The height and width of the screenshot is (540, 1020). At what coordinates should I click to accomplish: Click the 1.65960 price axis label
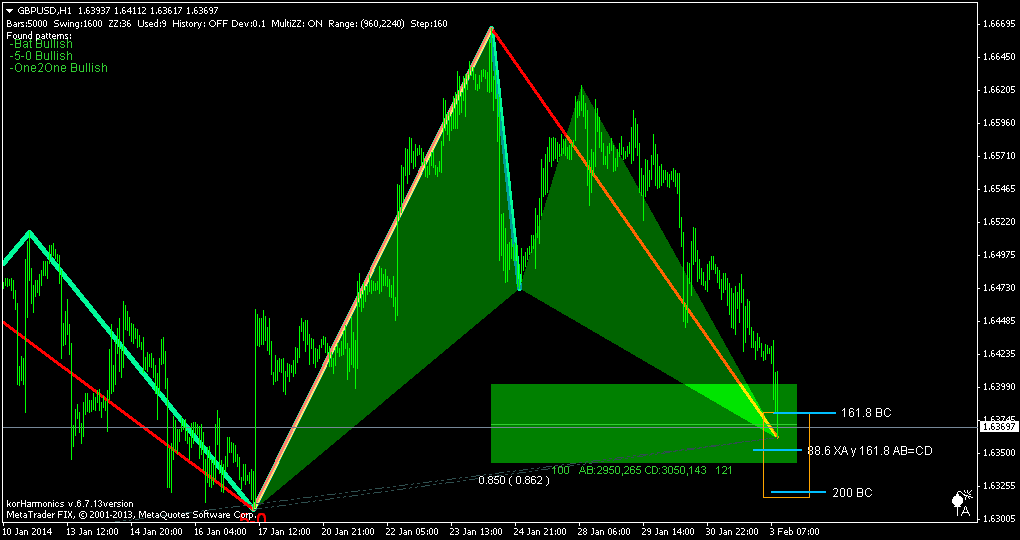click(1000, 122)
